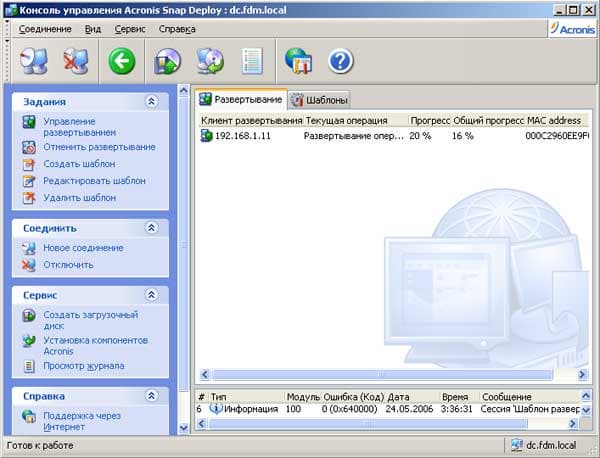
Task: Select the 192.168.1.11 client row
Action: point(394,136)
